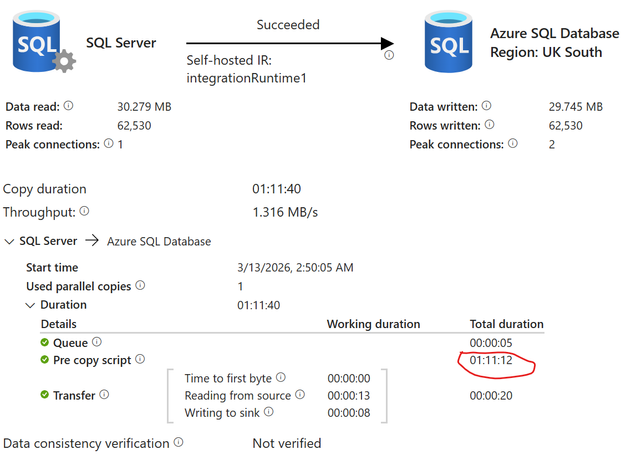This screenshot has width=621, height=456.
Task: Click the Pre copy script duration 01:11:12
Action: click(491, 360)
